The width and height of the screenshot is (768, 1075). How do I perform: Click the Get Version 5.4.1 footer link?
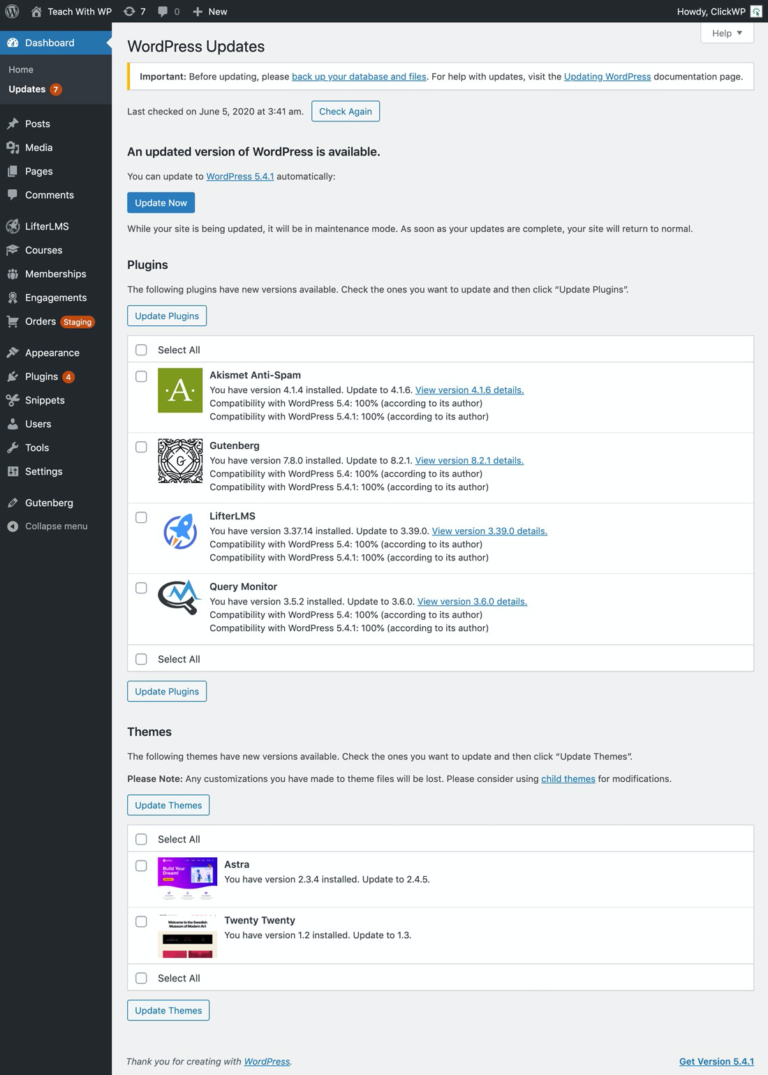click(x=717, y=1061)
